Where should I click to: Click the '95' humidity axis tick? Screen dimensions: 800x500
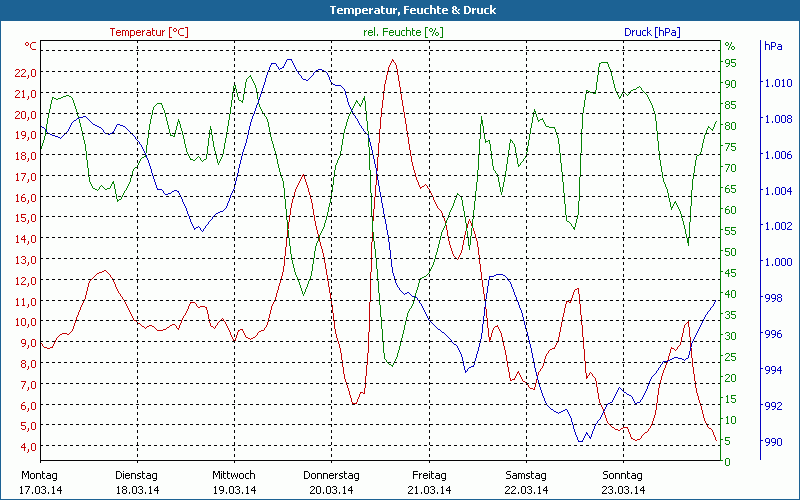pyautogui.click(x=730, y=62)
